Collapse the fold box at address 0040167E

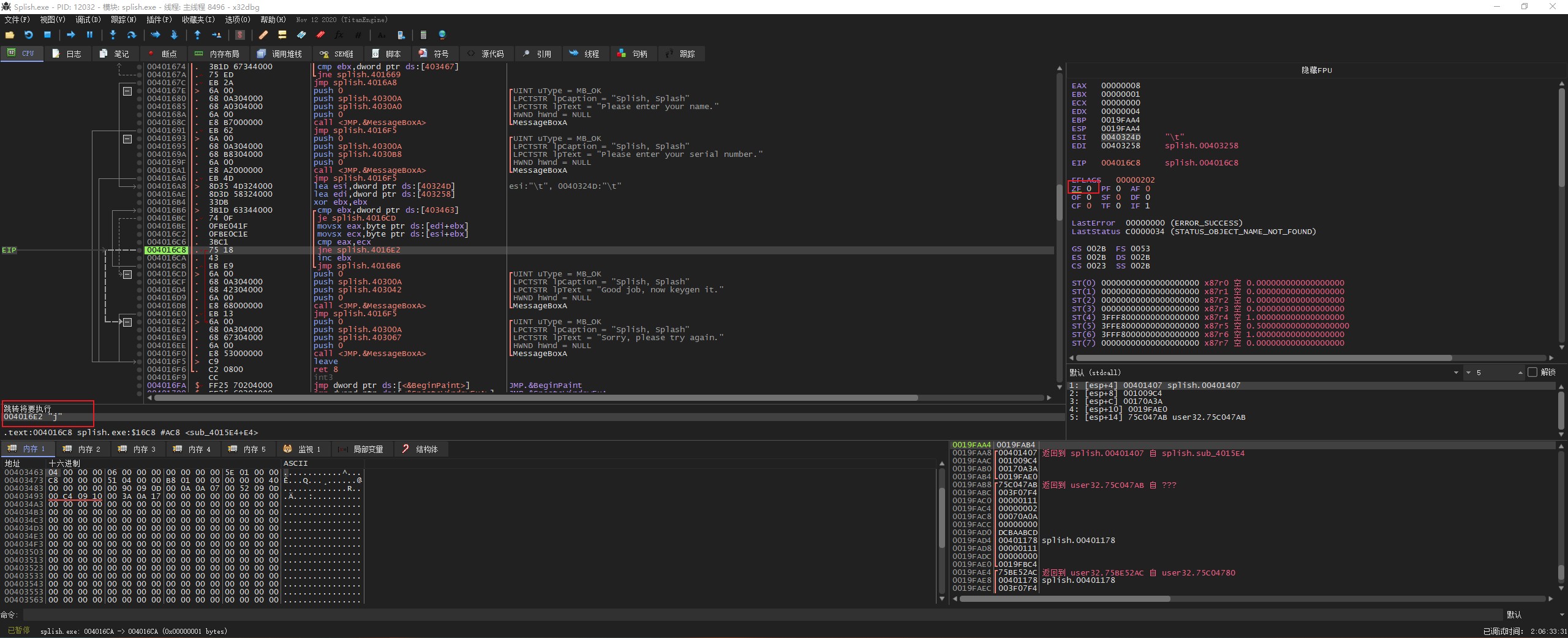tap(127, 91)
